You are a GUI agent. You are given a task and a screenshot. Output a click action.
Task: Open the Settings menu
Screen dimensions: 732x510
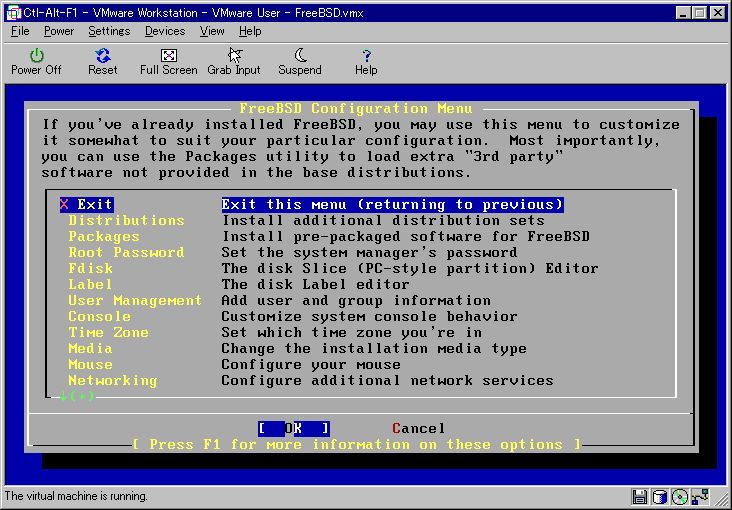pyautogui.click(x=109, y=31)
